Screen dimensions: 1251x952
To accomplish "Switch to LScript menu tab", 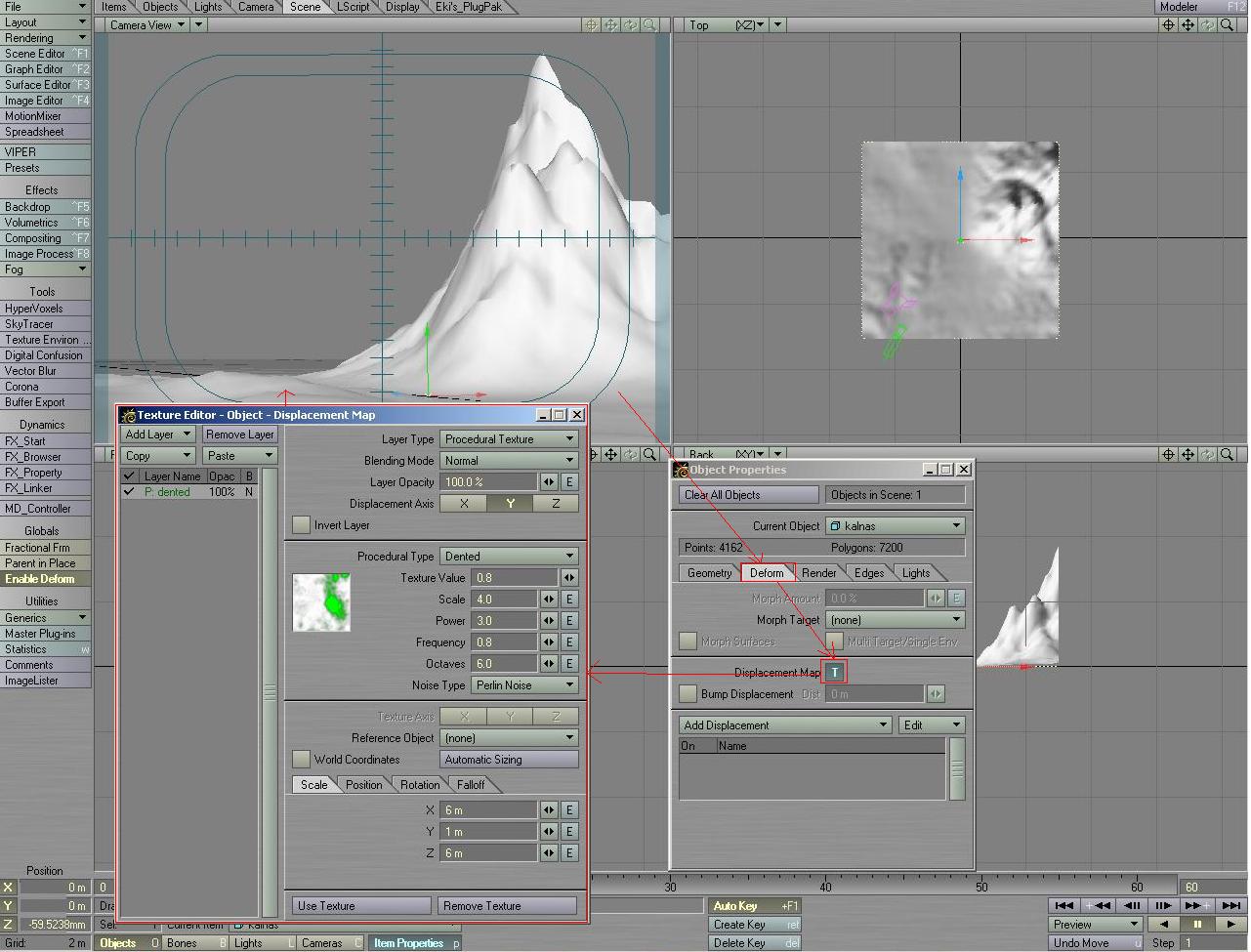I will click(354, 7).
